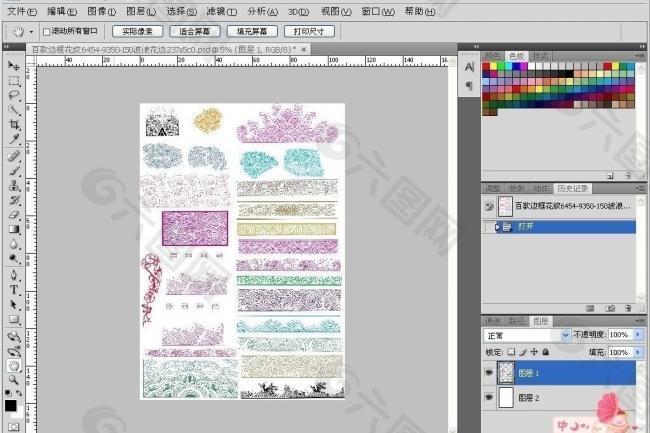Open the tool preset picker arrow
The image size is (650, 433).
pos(32,32)
